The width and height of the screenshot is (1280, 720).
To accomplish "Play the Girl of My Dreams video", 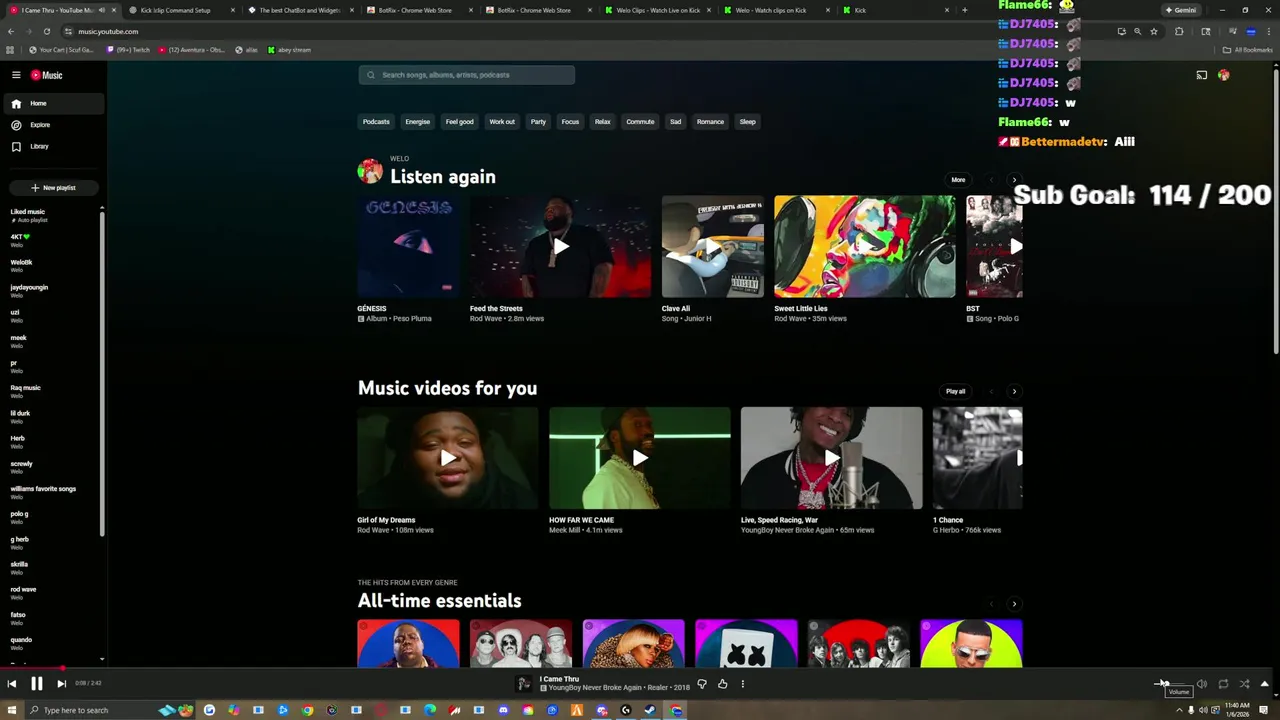I will (x=448, y=458).
